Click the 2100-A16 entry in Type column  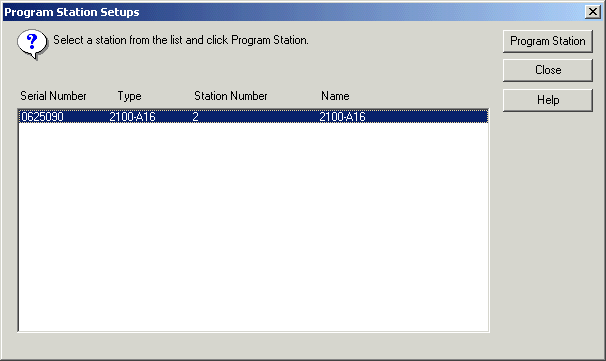click(132, 117)
